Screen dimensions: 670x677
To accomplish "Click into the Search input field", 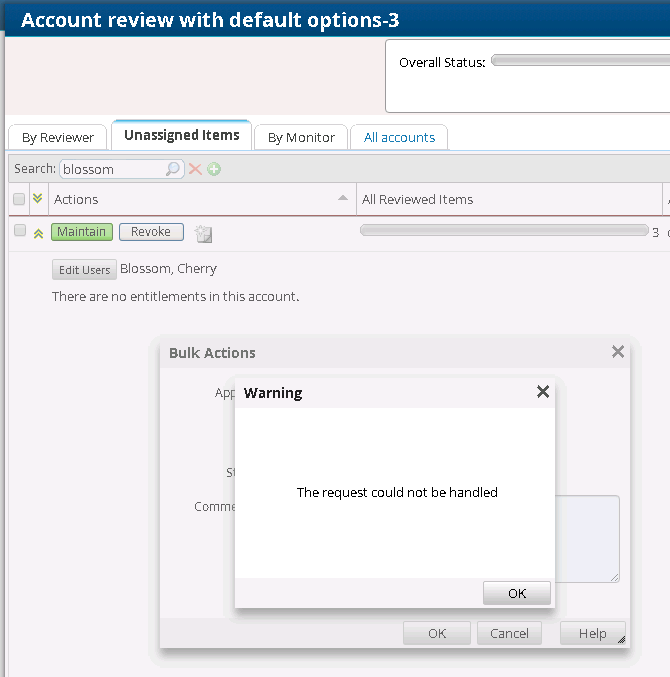I will (112, 169).
